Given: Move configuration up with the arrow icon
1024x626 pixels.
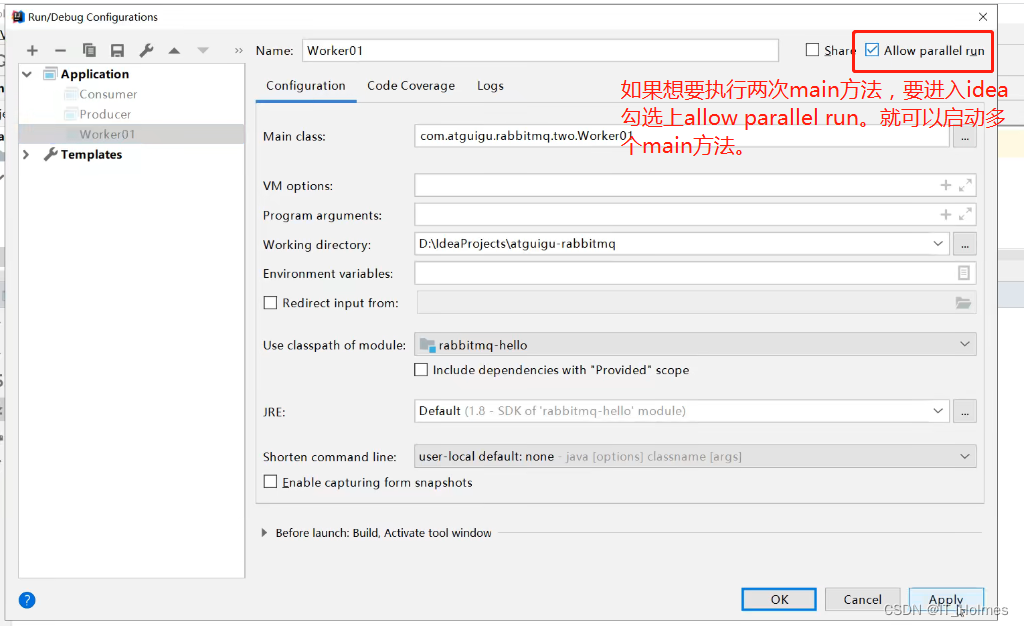Looking at the screenshot, I should click(x=174, y=51).
